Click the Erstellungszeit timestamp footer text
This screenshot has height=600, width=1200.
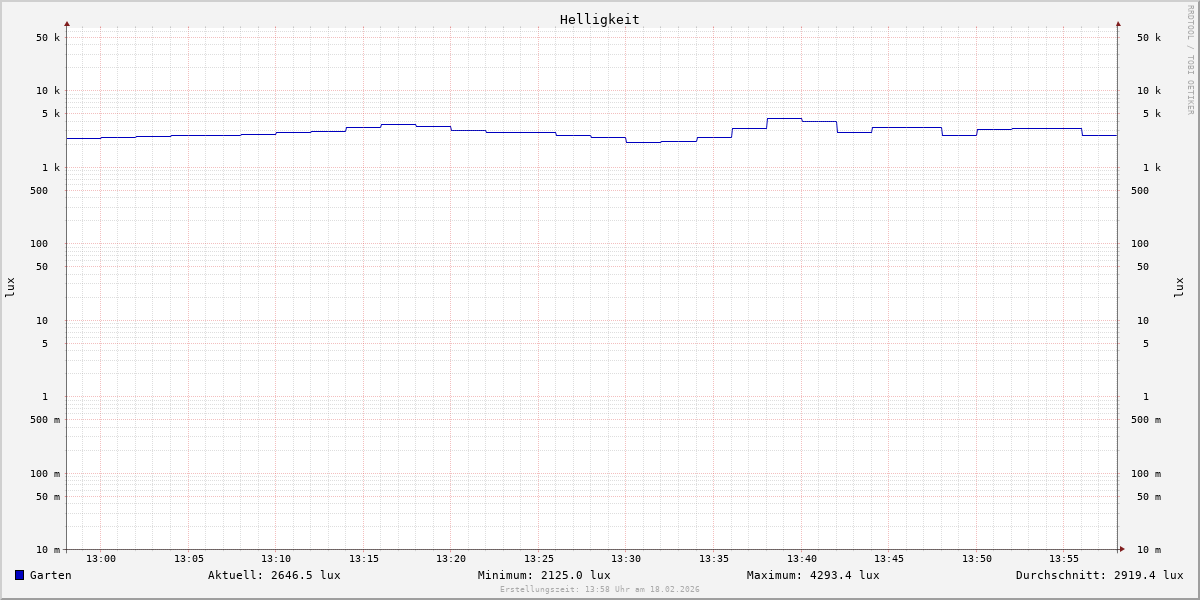click(600, 590)
